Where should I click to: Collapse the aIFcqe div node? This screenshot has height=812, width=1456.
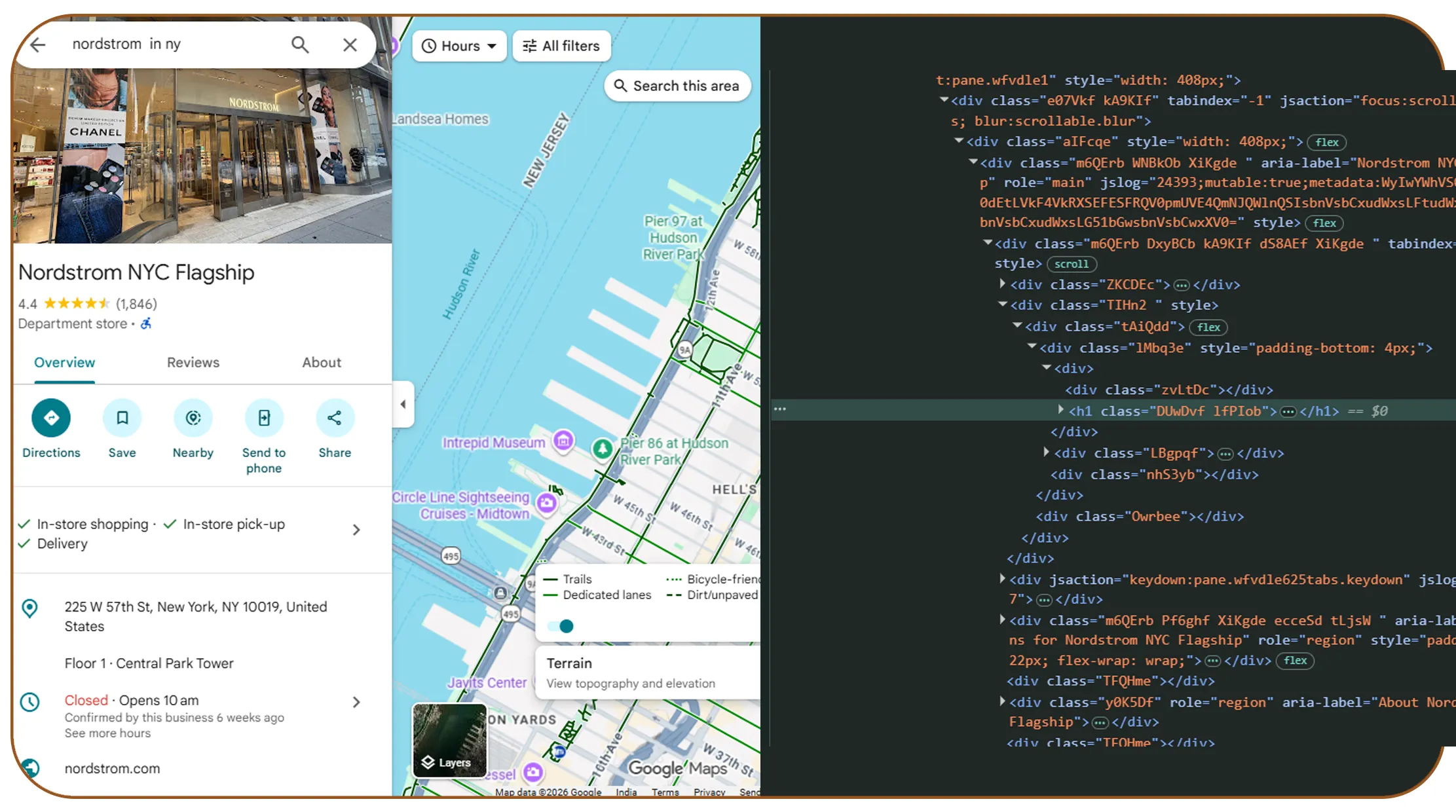click(x=959, y=141)
